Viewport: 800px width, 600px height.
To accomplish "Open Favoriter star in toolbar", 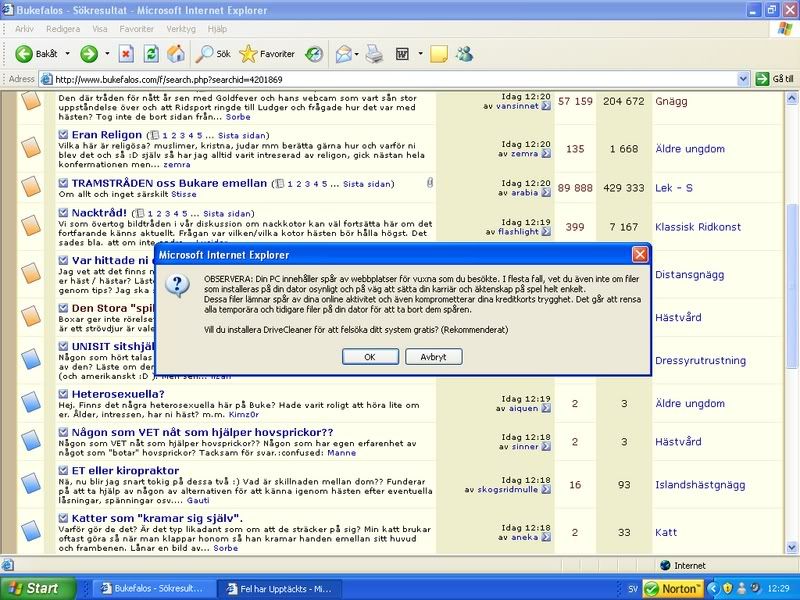I will 267,54.
